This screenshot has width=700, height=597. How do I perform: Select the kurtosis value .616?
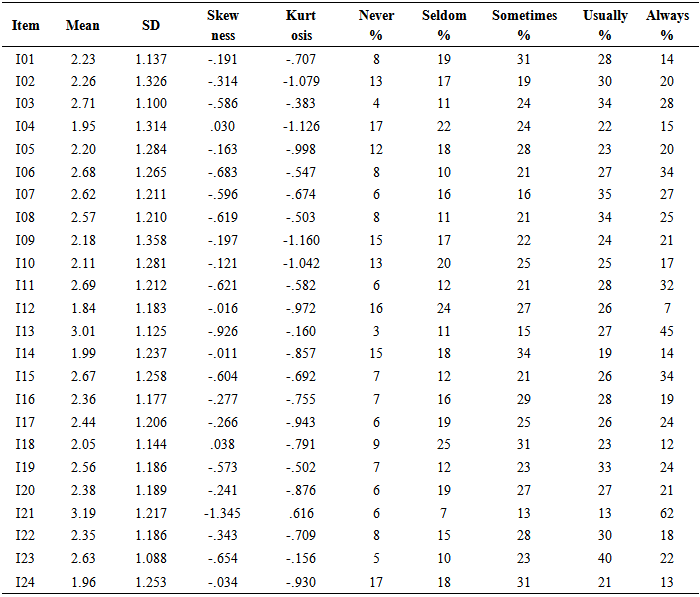[x=301, y=513]
